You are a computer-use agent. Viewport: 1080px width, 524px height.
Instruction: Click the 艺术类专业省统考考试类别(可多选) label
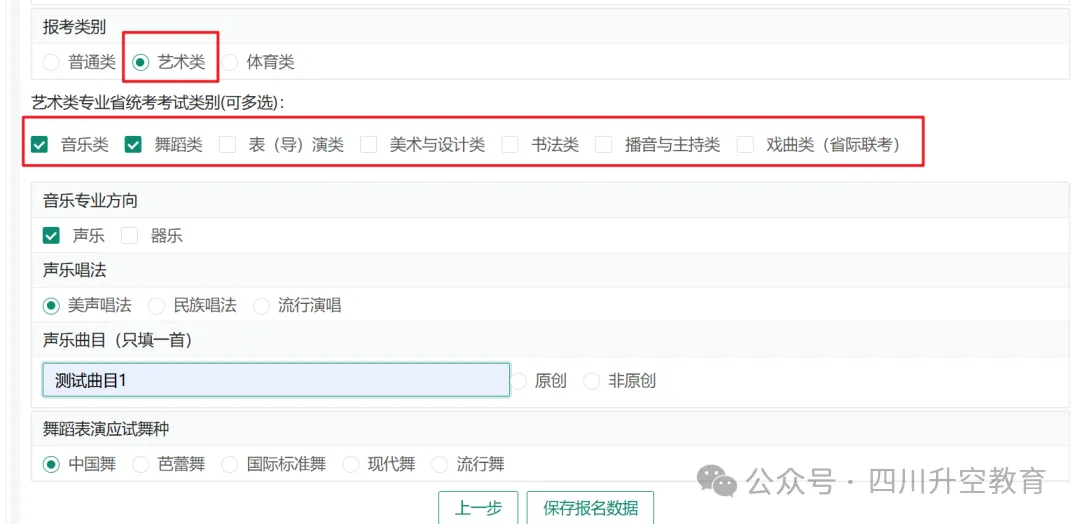click(x=158, y=103)
